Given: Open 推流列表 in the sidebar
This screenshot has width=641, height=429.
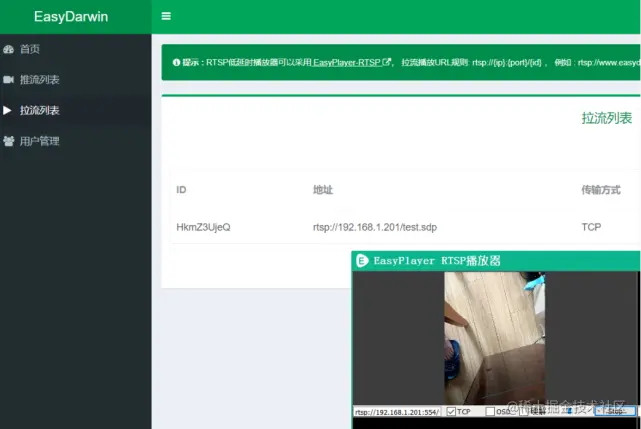Looking at the screenshot, I should 75,79.
